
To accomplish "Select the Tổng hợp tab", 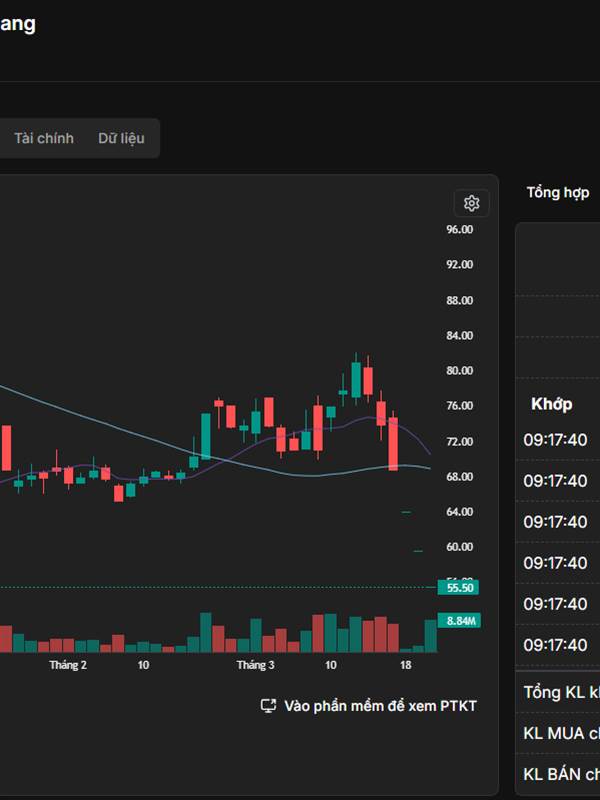I will (x=558, y=192).
